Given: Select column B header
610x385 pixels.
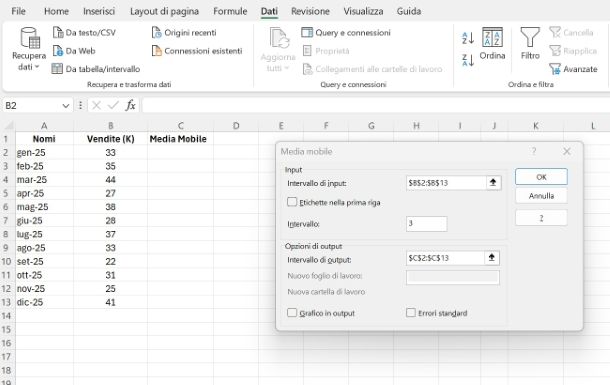Looking at the screenshot, I should click(110, 126).
